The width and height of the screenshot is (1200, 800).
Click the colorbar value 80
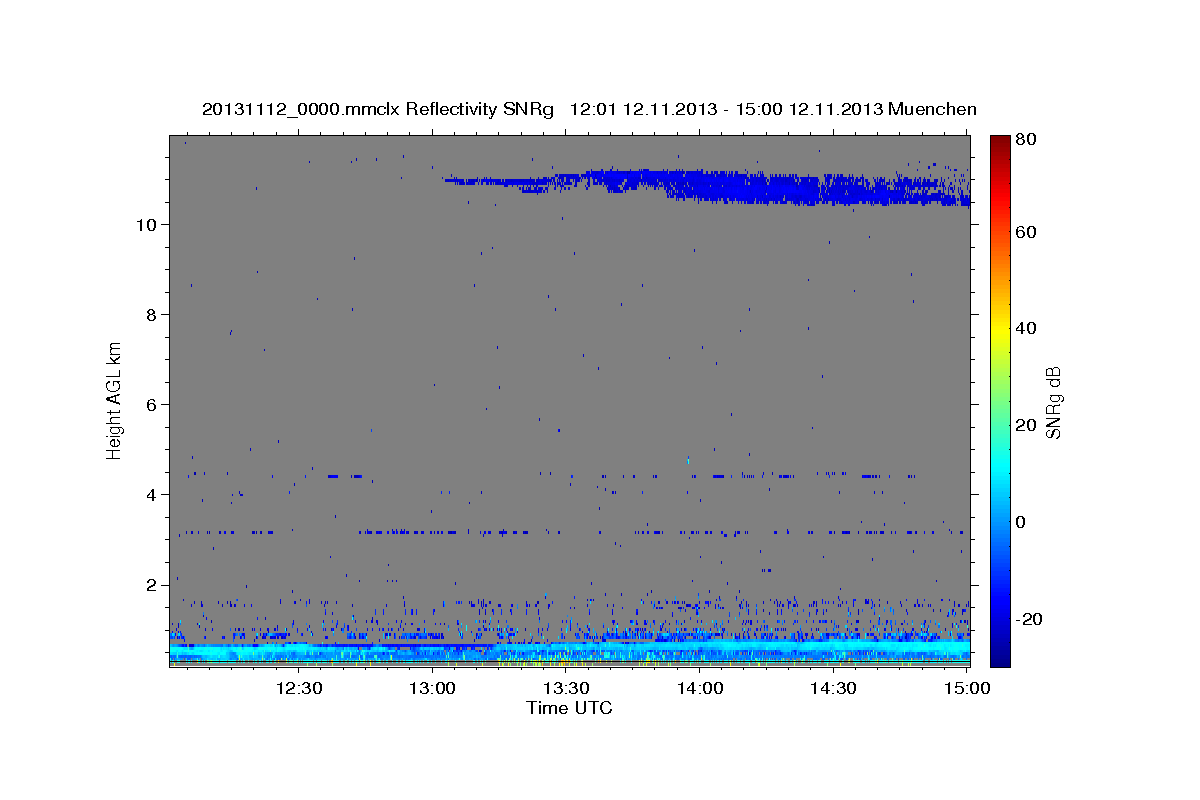tap(1028, 140)
